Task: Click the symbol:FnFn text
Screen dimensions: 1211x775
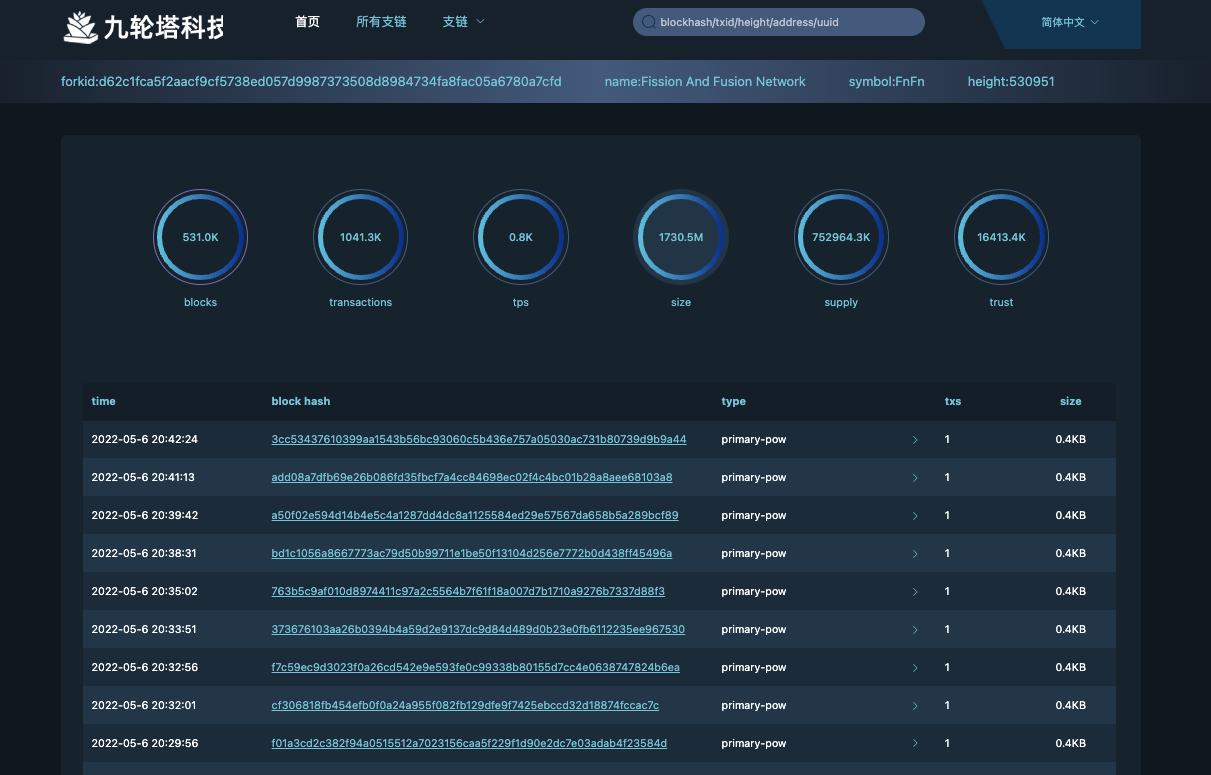Action: pyautogui.click(x=886, y=82)
